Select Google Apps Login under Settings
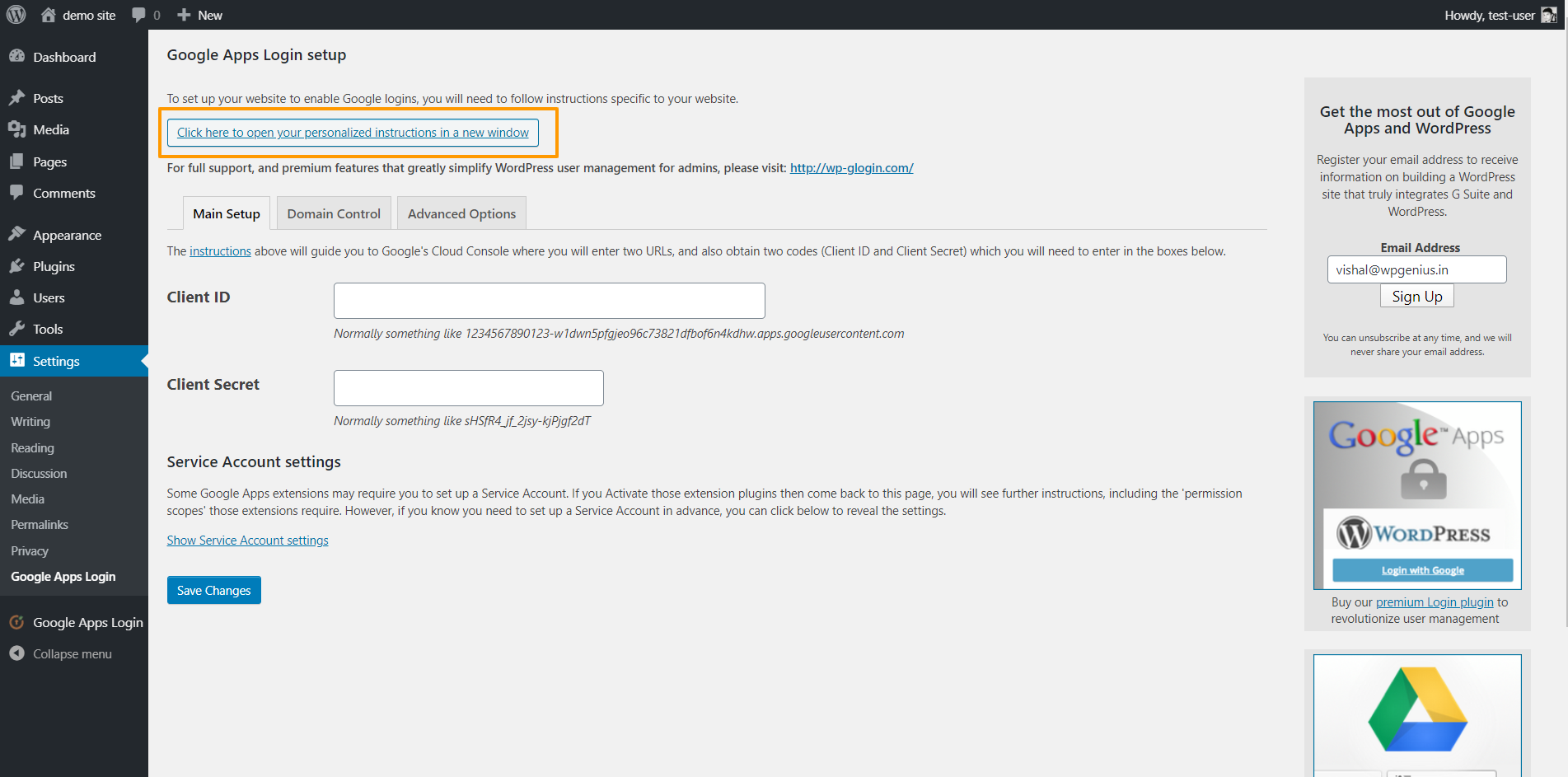The width and height of the screenshot is (1568, 777). point(63,576)
